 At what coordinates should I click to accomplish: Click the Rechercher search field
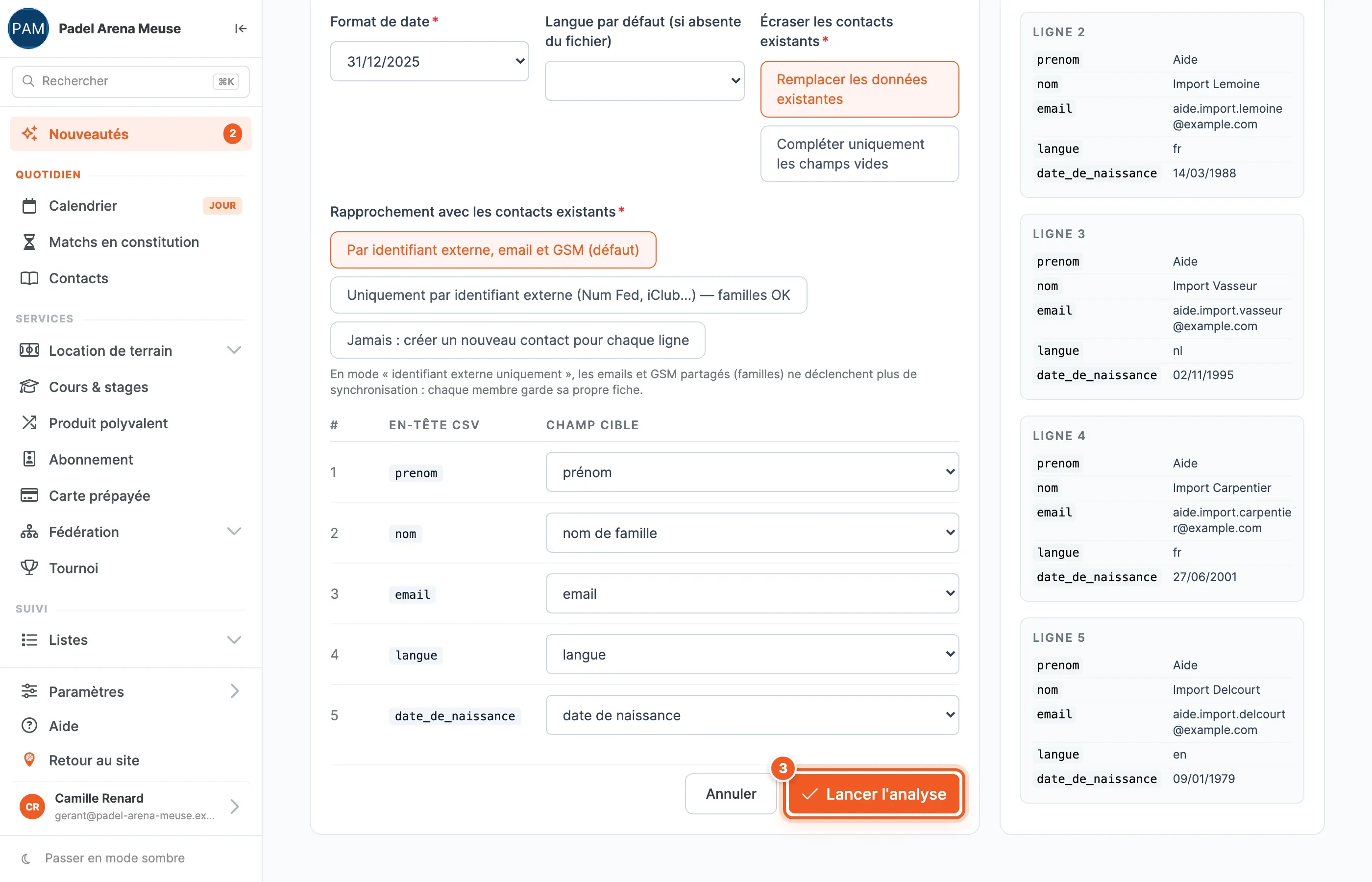point(130,81)
